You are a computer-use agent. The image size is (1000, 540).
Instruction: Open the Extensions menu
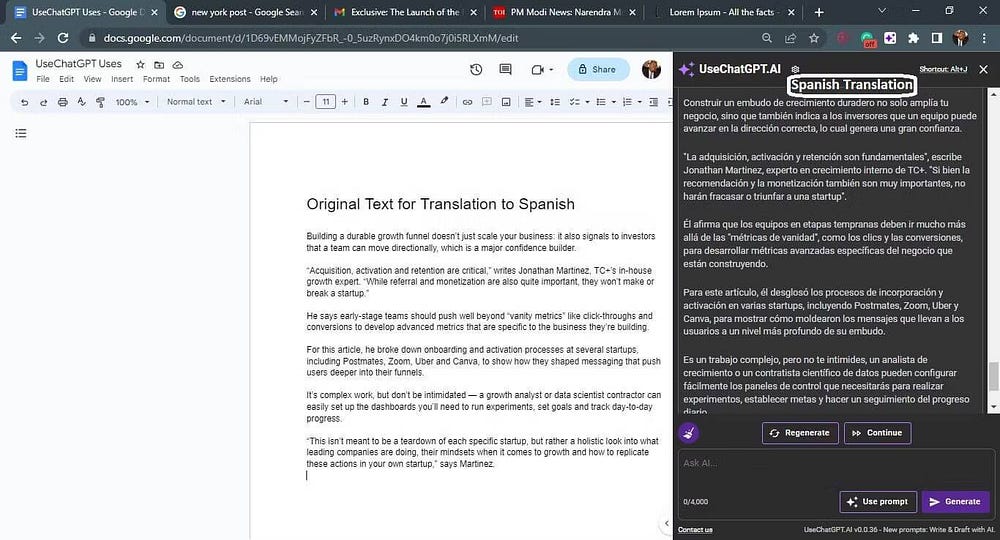click(x=229, y=79)
